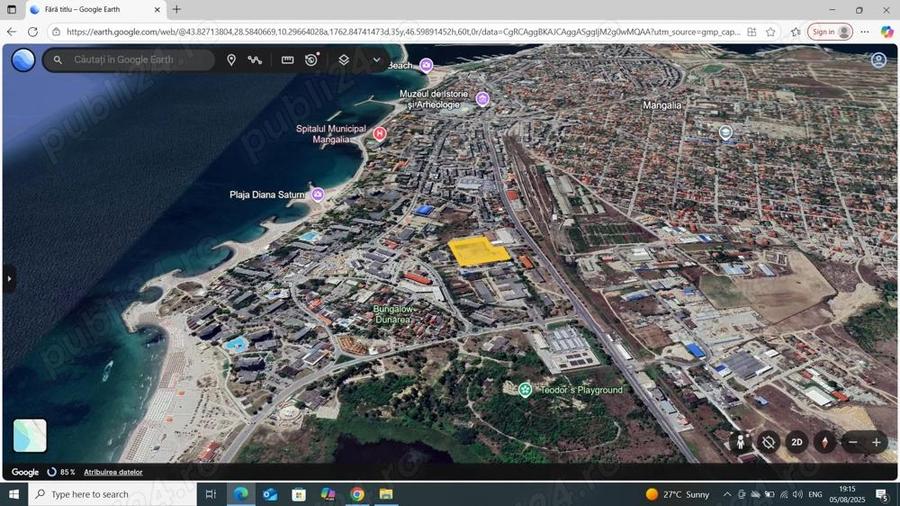Screen dimensions: 900x506
Task: Open the map Layers panel
Action: [x=343, y=60]
